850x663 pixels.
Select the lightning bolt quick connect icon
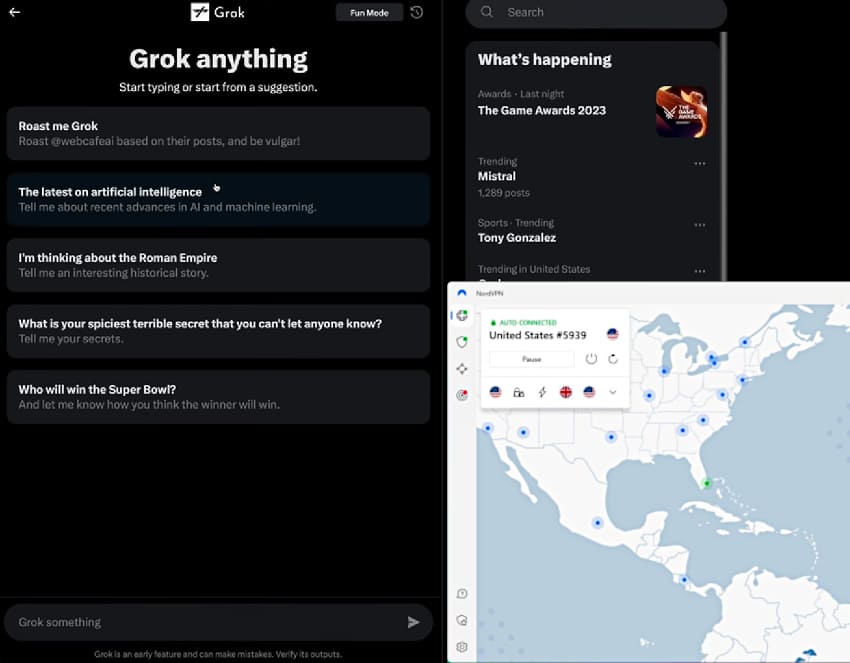(x=542, y=392)
